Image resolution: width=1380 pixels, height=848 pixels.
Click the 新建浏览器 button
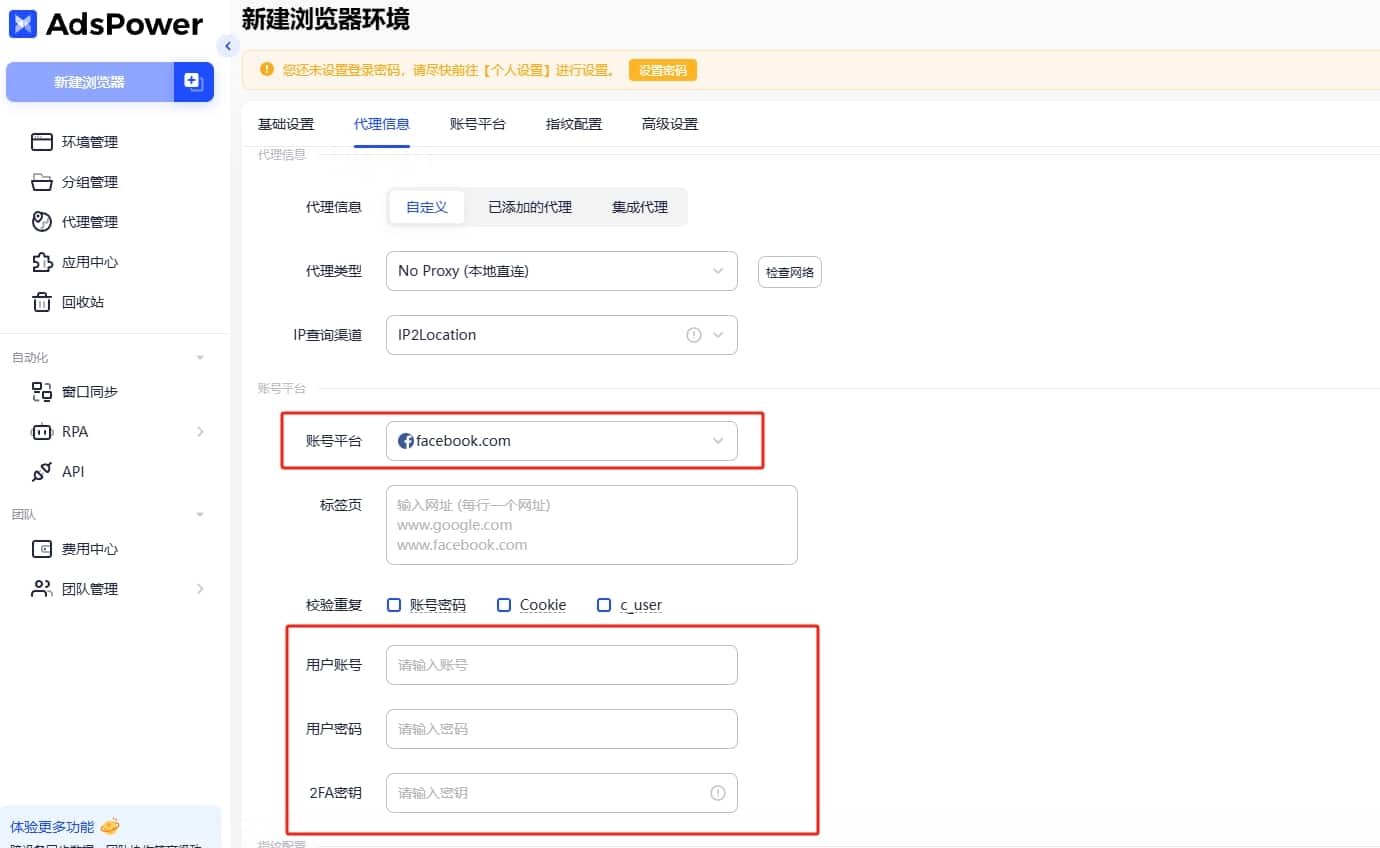coord(90,82)
